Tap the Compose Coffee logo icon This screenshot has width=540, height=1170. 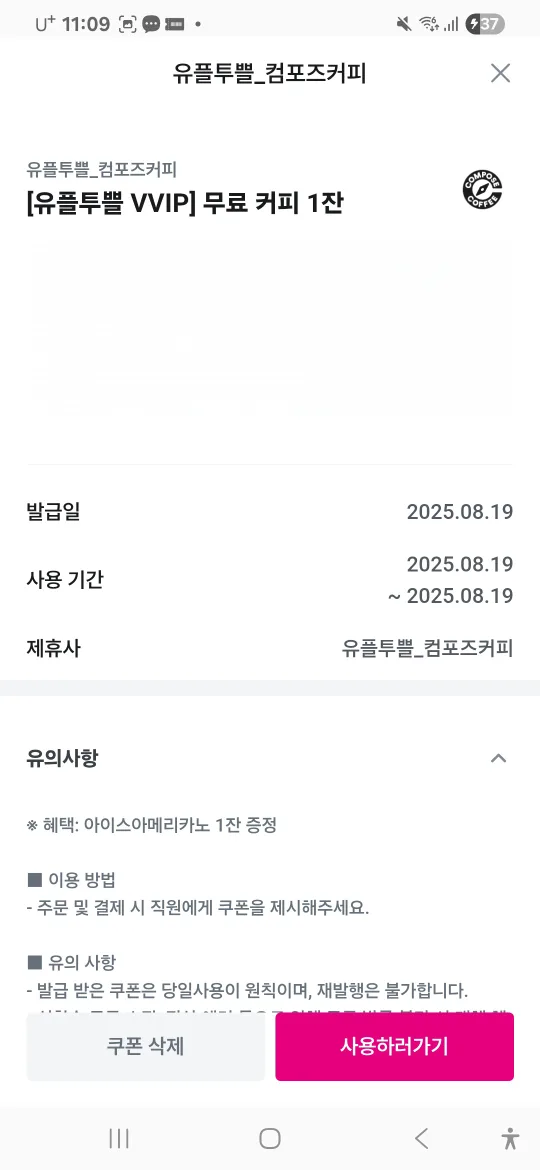pyautogui.click(x=483, y=190)
